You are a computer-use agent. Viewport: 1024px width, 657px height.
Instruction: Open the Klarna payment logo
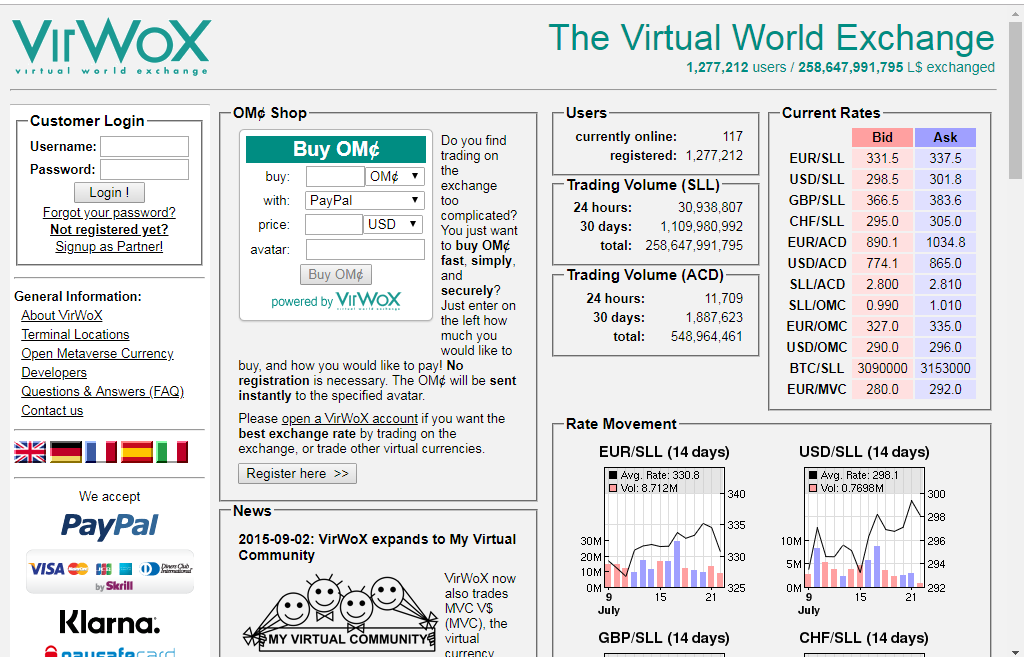point(110,623)
